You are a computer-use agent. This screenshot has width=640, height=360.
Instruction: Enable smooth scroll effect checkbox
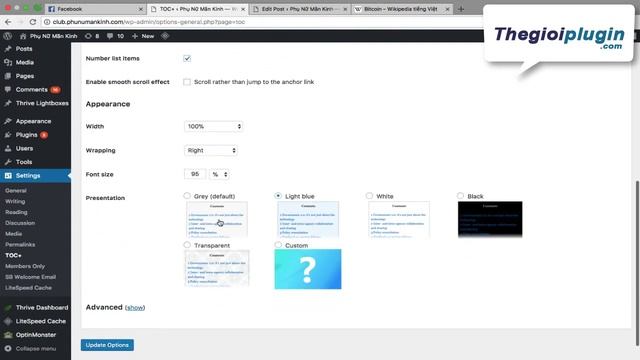(x=187, y=82)
